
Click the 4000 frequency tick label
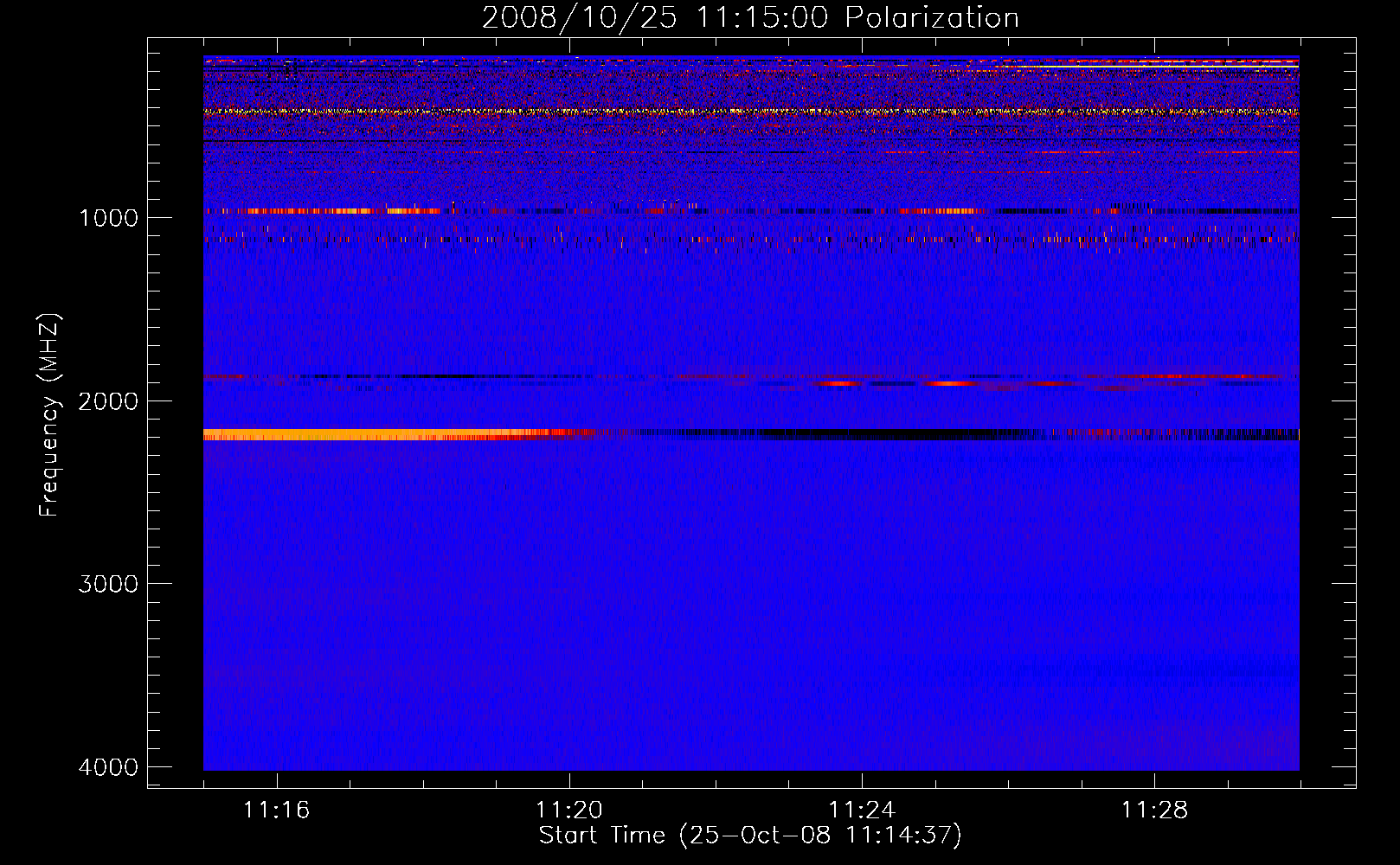pyautogui.click(x=108, y=767)
